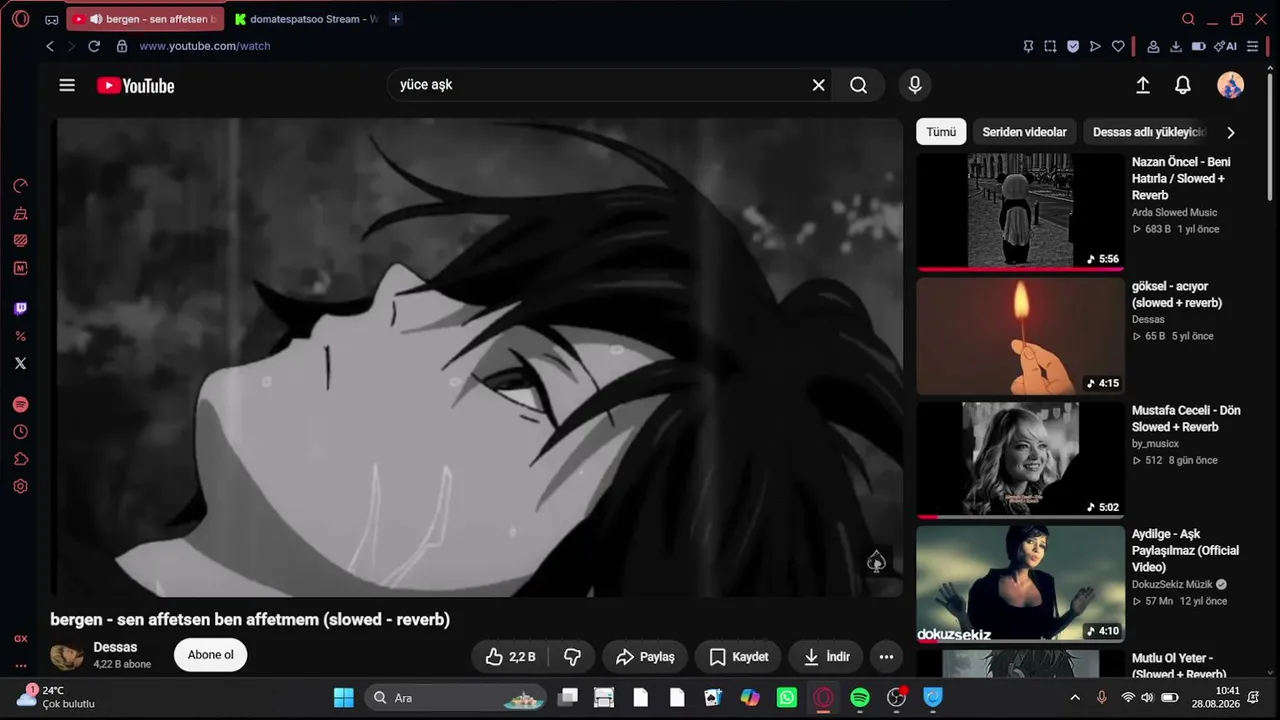Open Opera sidebar settings gear
The width and height of the screenshot is (1280, 720).
pos(20,487)
